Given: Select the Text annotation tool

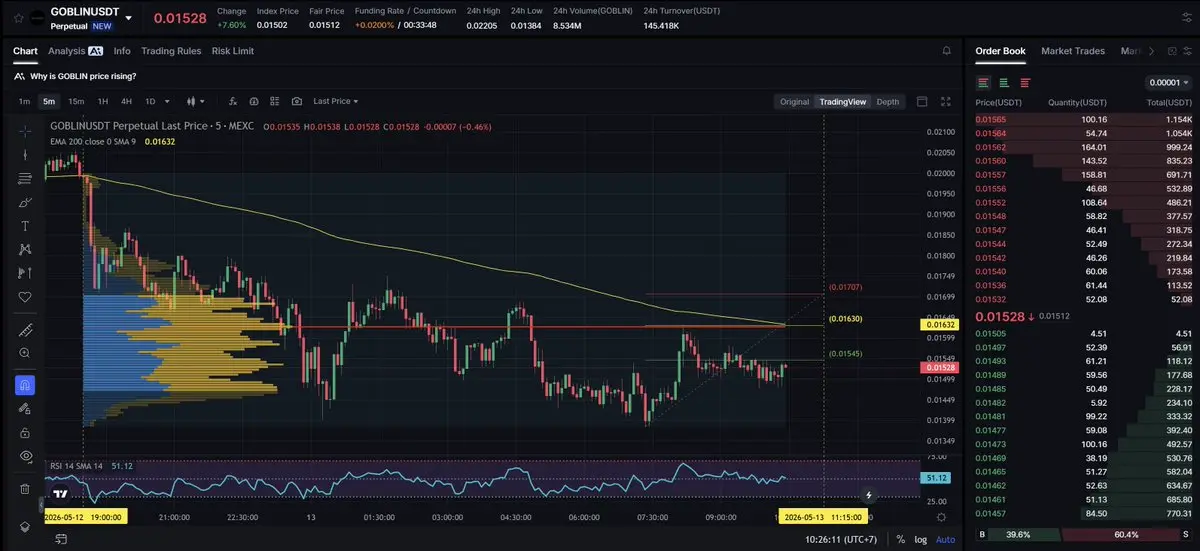Looking at the screenshot, I should 25,226.
